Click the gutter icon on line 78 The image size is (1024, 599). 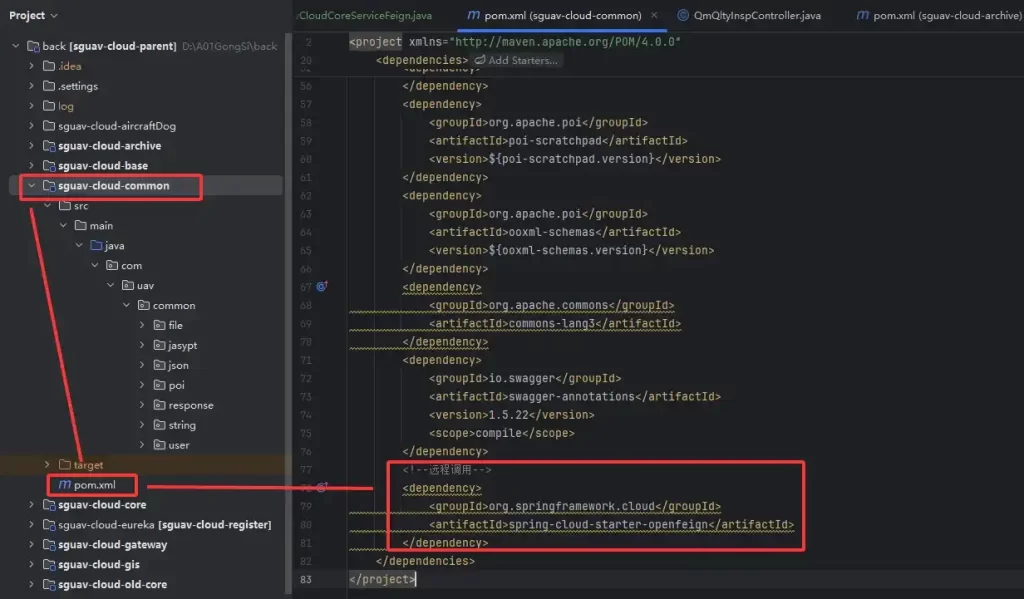pos(322,487)
